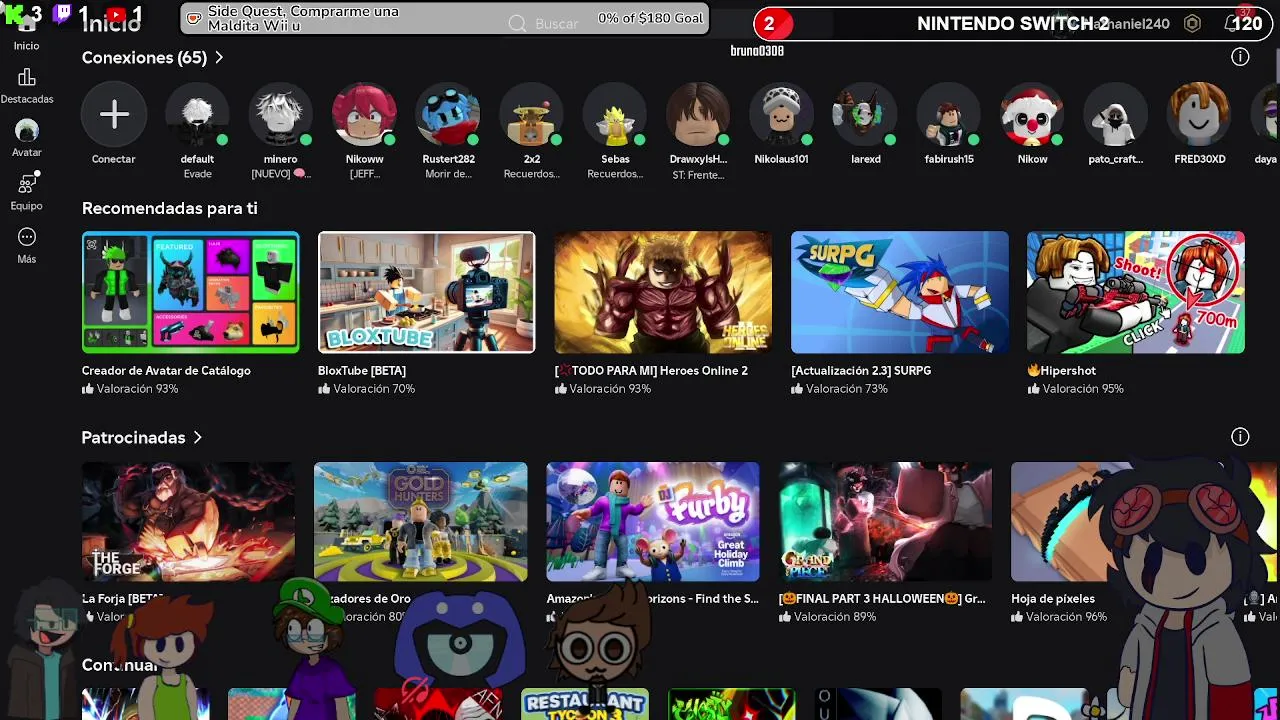
Task: Expand Conexiones (65) chevron
Action: [x=219, y=58]
